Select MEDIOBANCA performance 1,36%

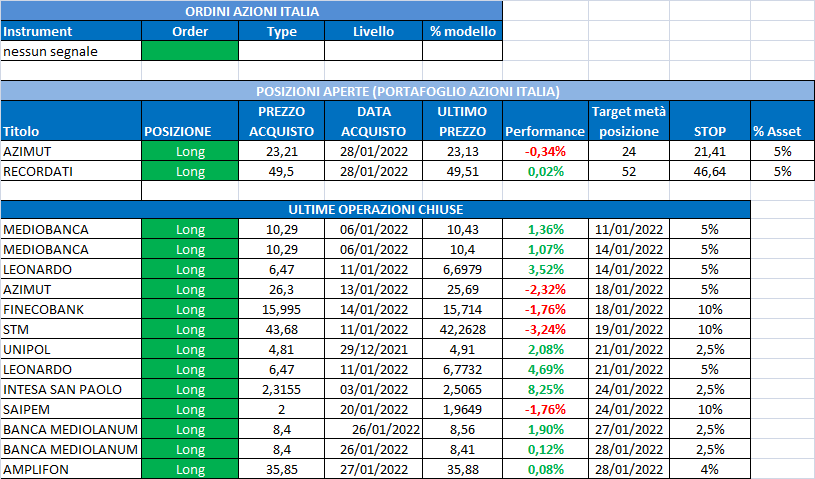point(545,229)
